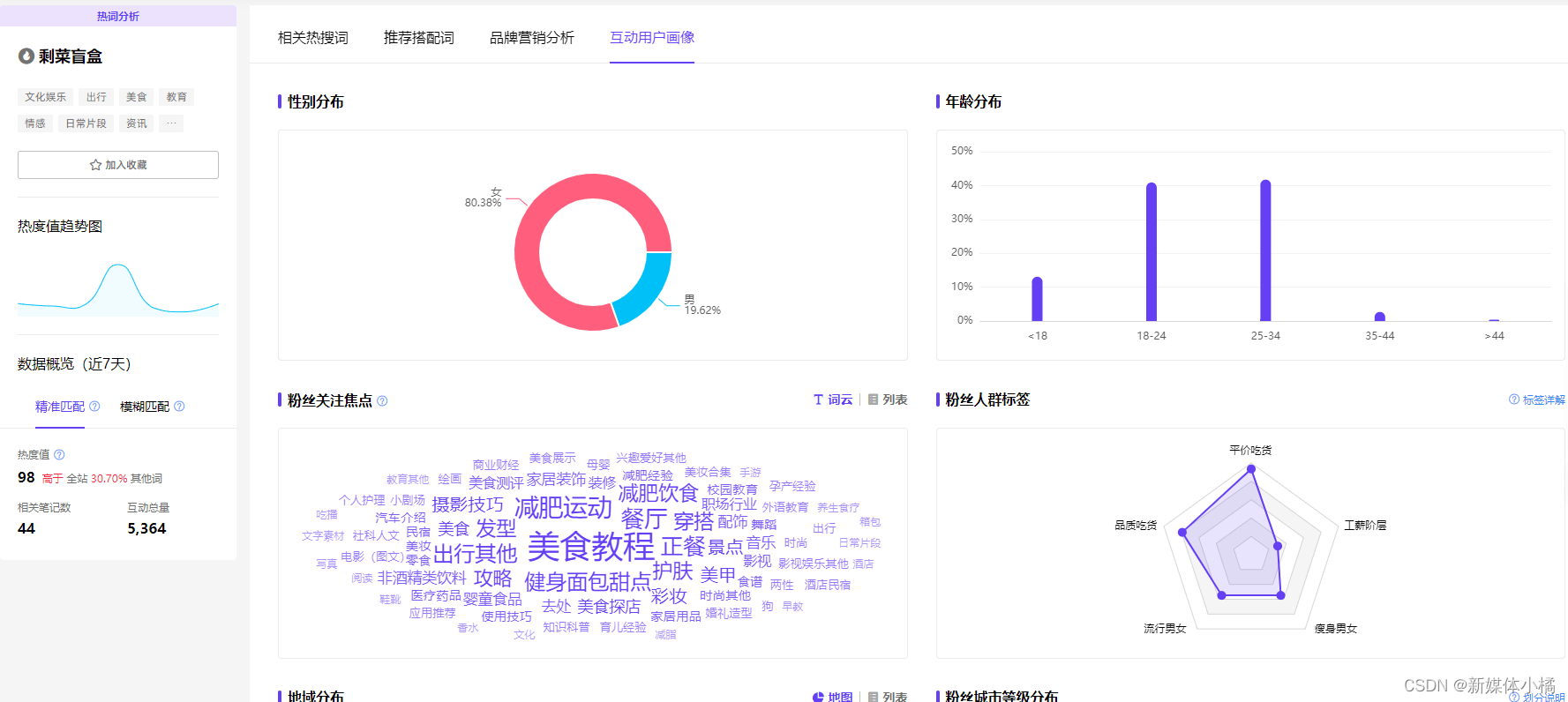
Task: Click the help icon beside 粉丝关注焦点
Action: [382, 400]
